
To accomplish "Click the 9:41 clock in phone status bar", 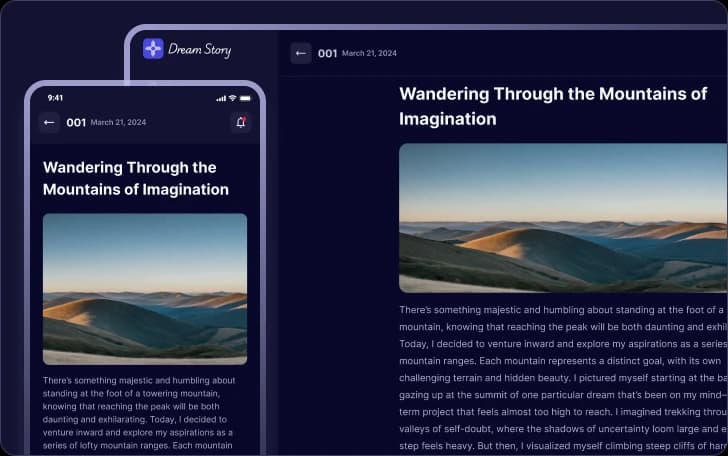I will coord(55,98).
